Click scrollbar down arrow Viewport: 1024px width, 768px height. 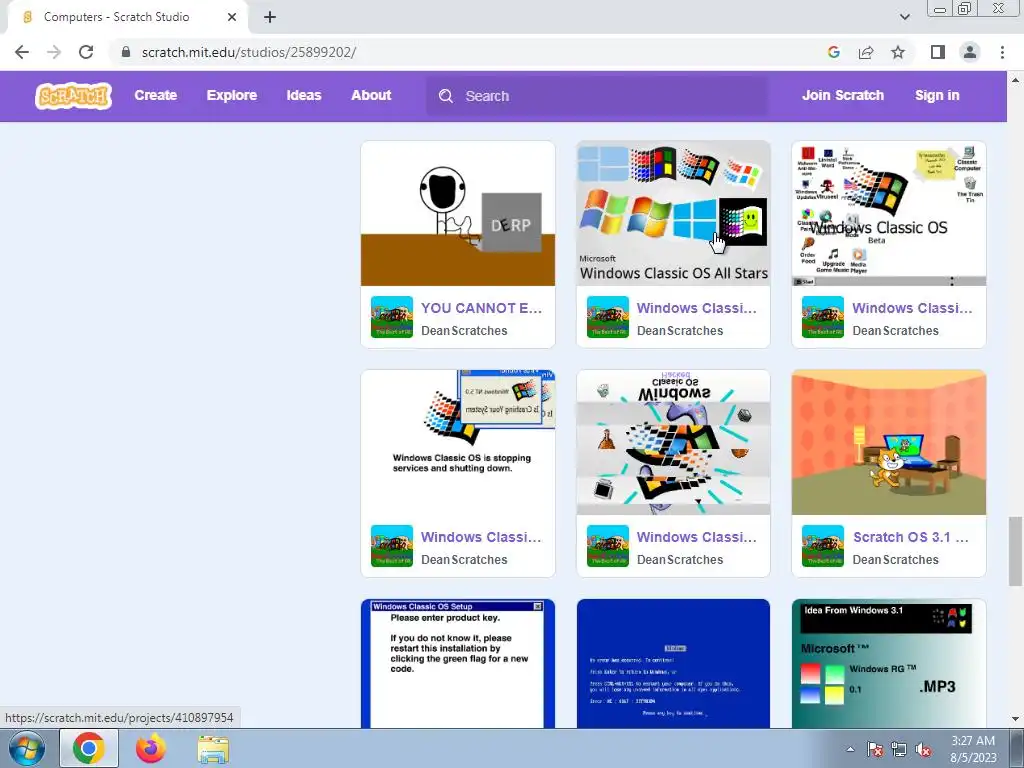(1015, 719)
